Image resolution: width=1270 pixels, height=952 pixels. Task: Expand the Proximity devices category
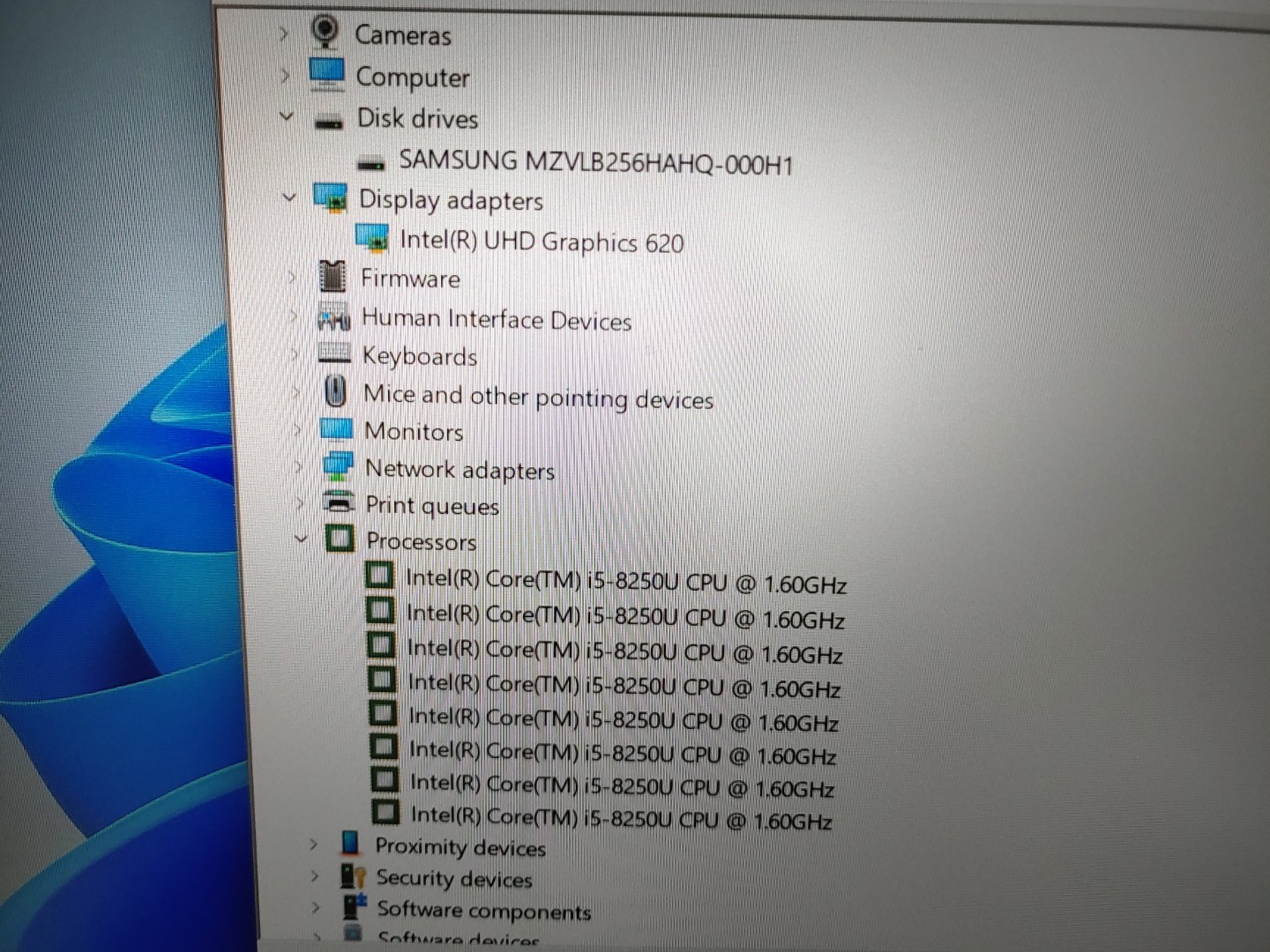pyautogui.click(x=313, y=844)
